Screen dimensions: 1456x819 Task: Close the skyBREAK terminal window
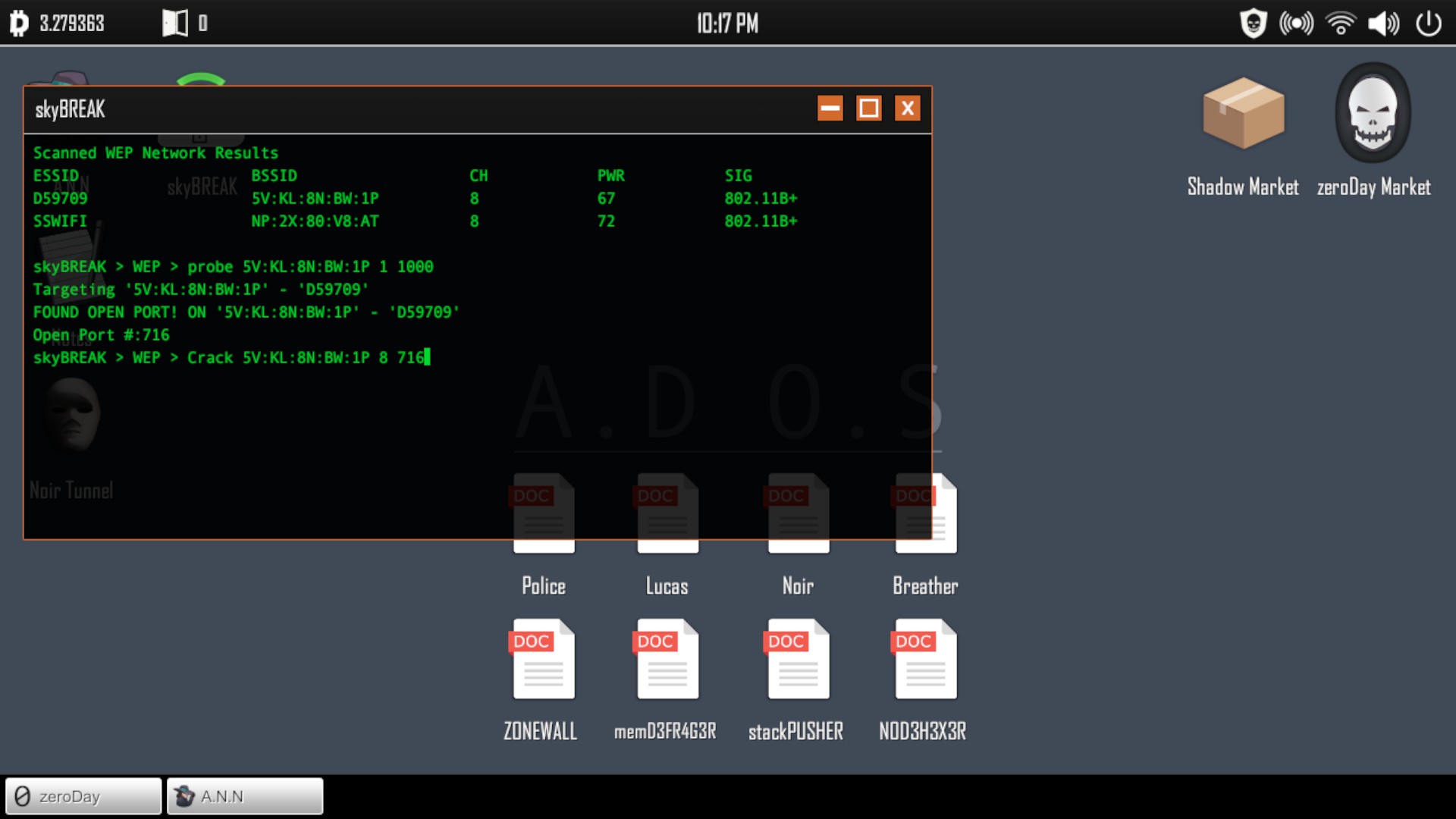point(908,108)
